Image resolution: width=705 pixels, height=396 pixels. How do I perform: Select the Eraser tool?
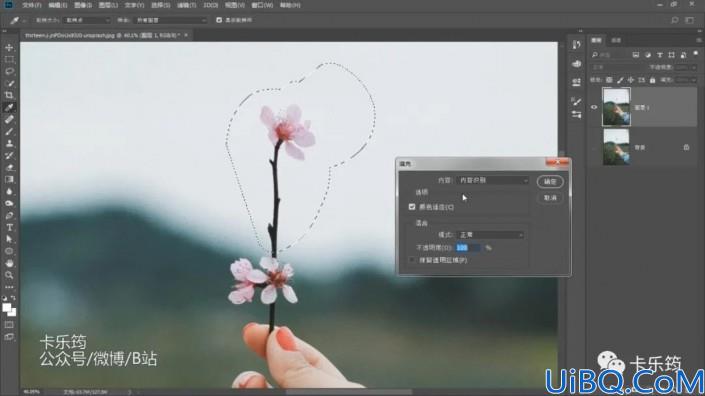(x=9, y=168)
